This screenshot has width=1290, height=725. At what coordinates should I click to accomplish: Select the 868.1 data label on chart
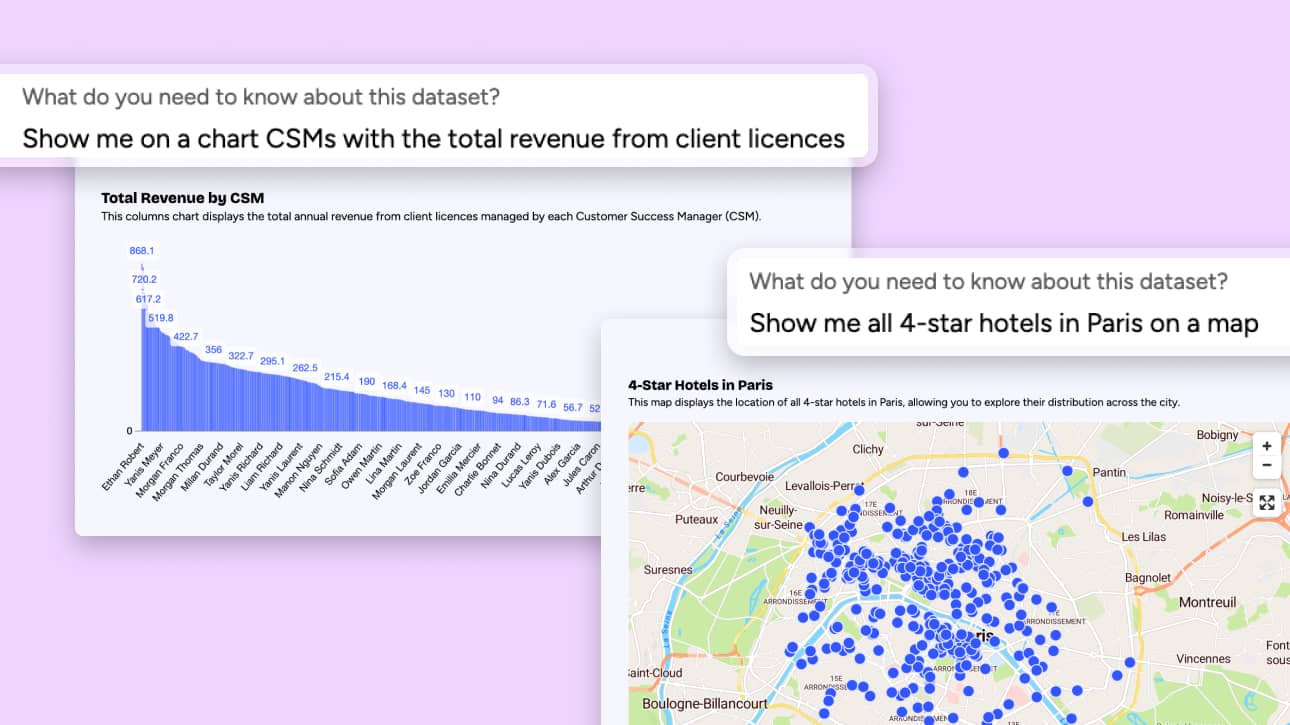[142, 251]
